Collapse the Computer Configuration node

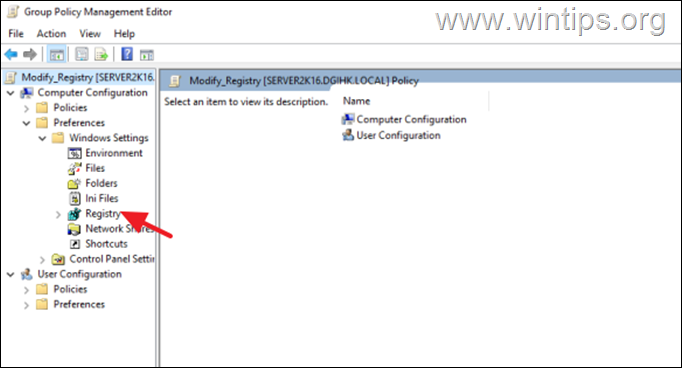11,93
